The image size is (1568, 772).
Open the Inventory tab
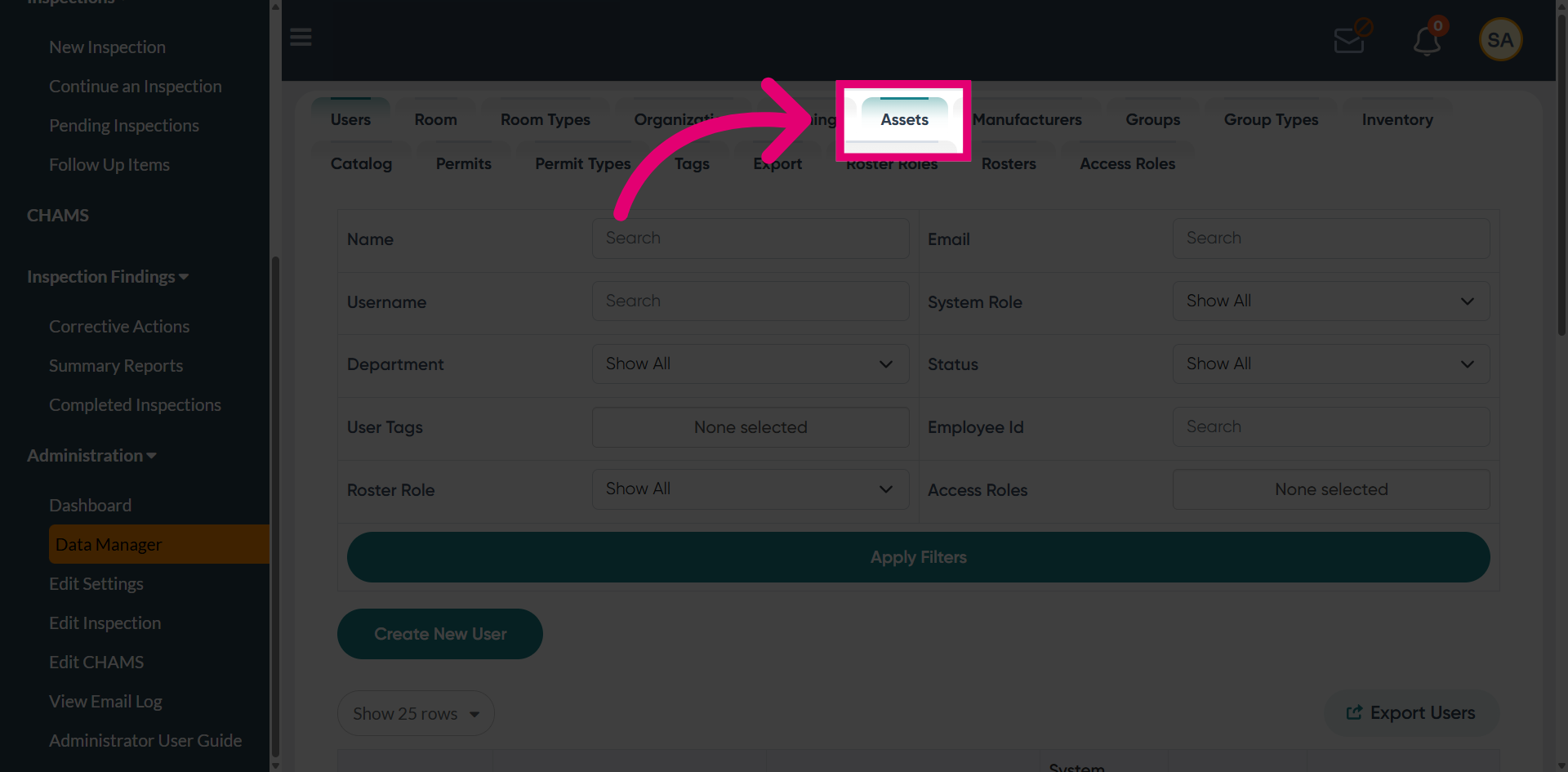1397,119
